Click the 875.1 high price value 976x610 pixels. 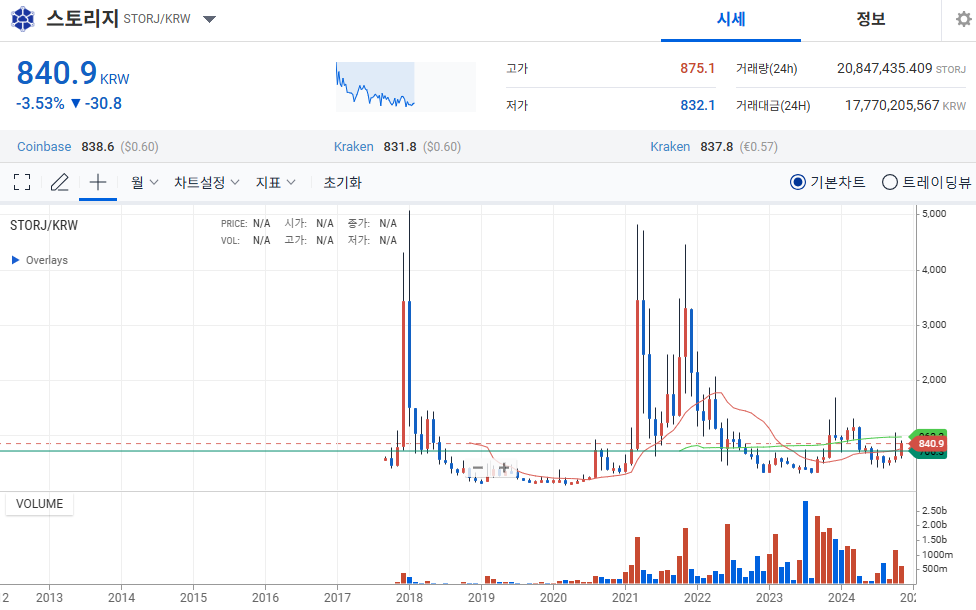697,68
